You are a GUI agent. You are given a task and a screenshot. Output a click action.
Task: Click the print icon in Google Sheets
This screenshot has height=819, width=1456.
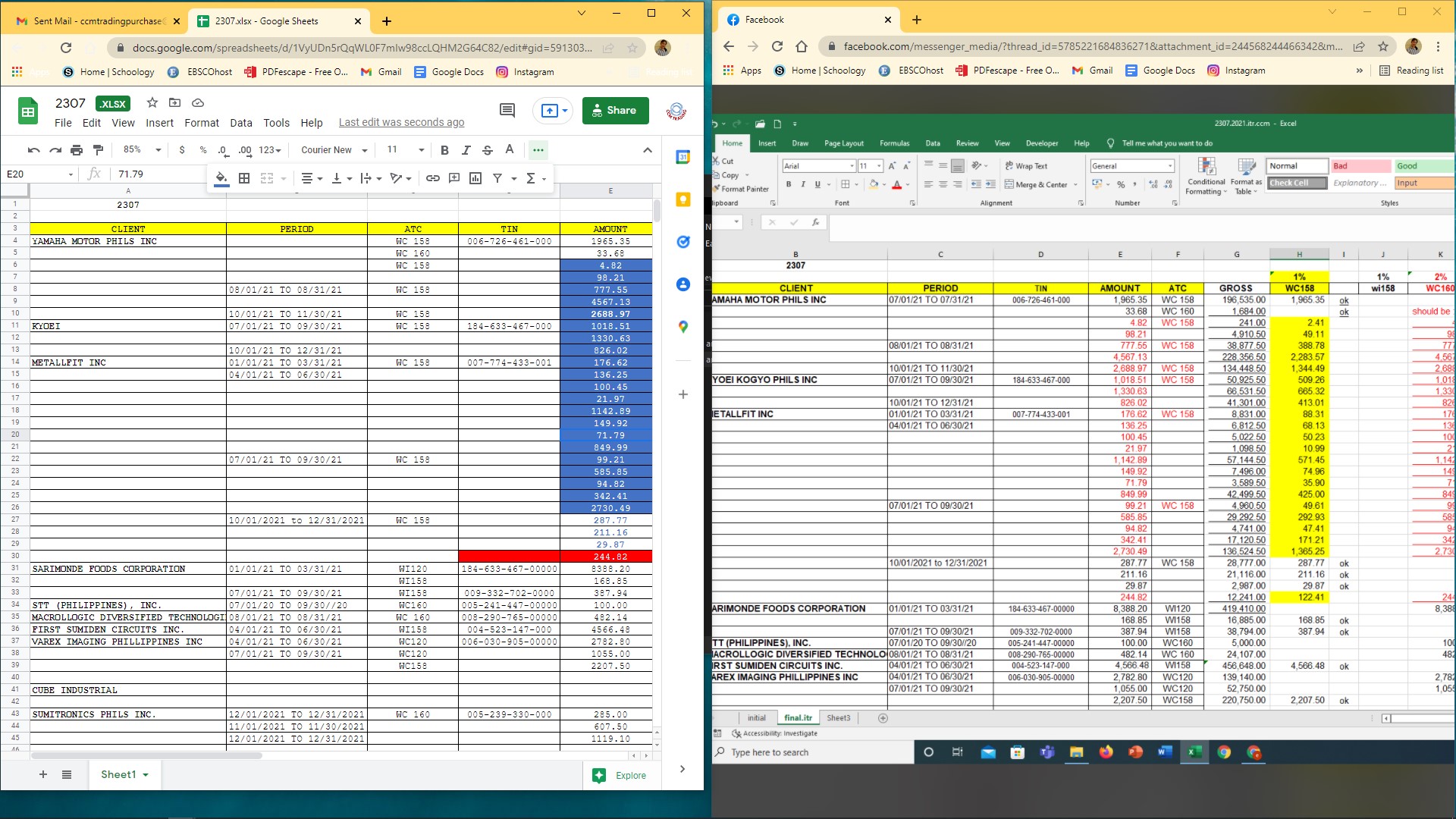point(77,150)
